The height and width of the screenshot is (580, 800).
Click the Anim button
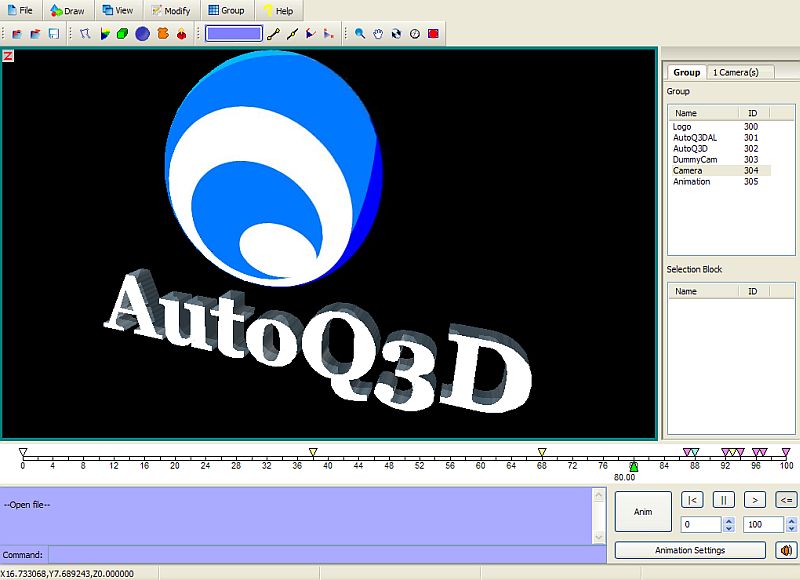click(643, 512)
